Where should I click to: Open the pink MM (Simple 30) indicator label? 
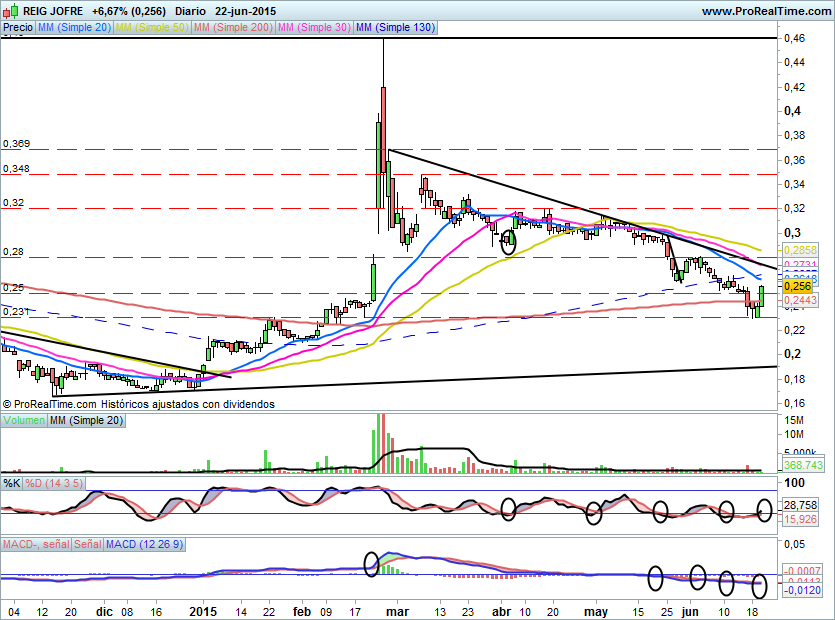click(314, 29)
